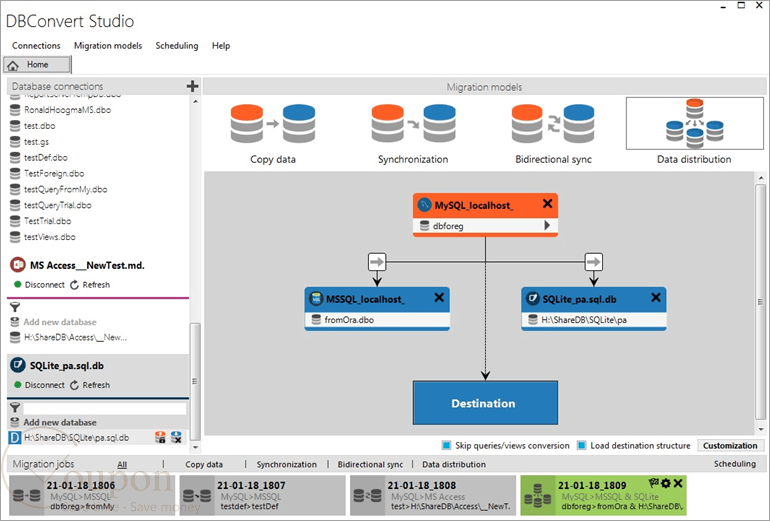Remove SQLite_pa.sql.db destination node with X

click(x=656, y=297)
